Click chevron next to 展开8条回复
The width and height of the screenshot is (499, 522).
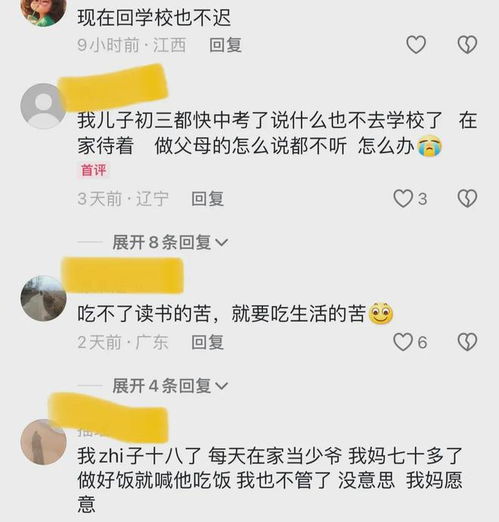222,242
